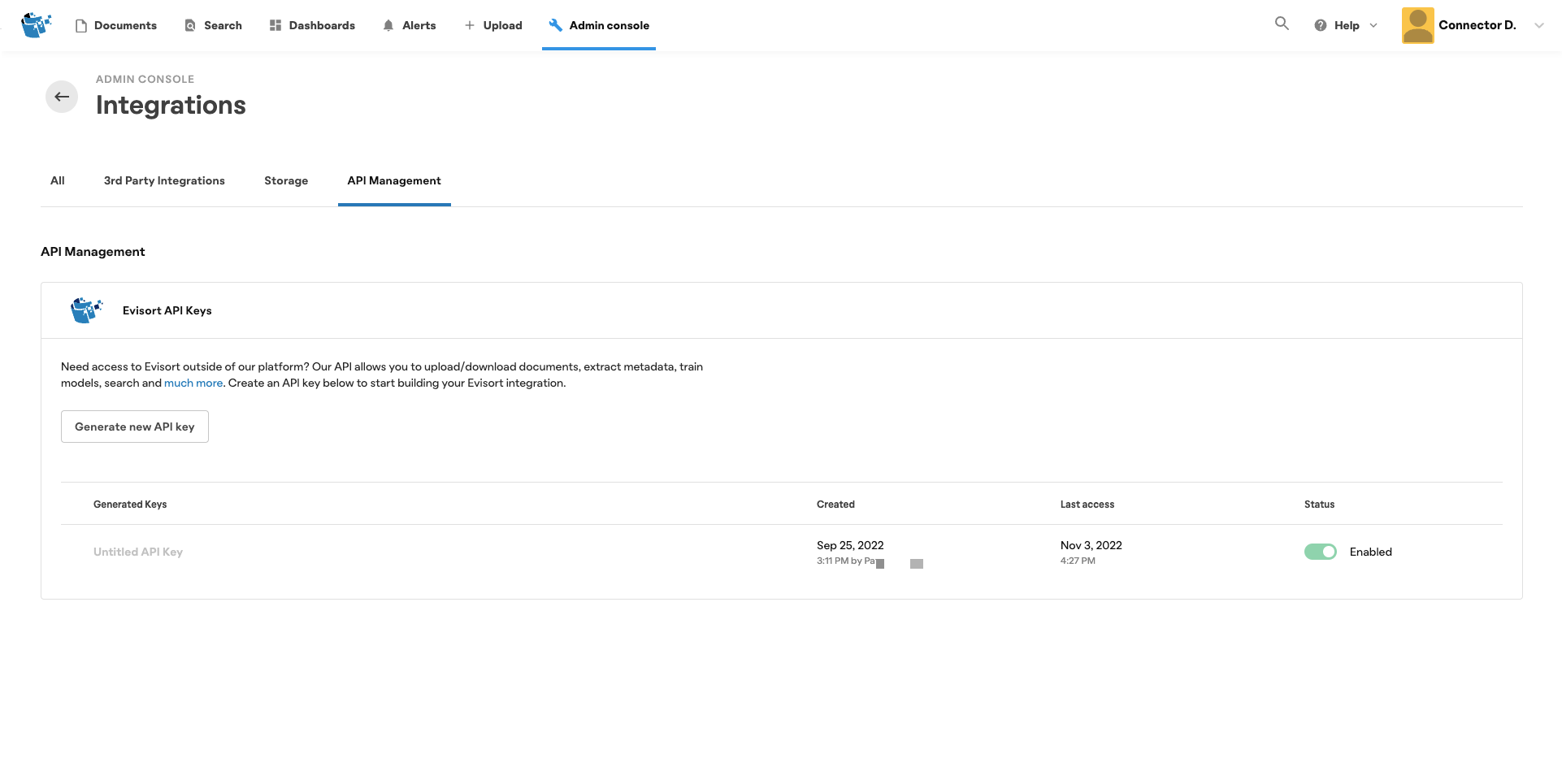This screenshot has width=1562, height=784.
Task: Click the Evisort API Keys logo icon
Action: [86, 310]
